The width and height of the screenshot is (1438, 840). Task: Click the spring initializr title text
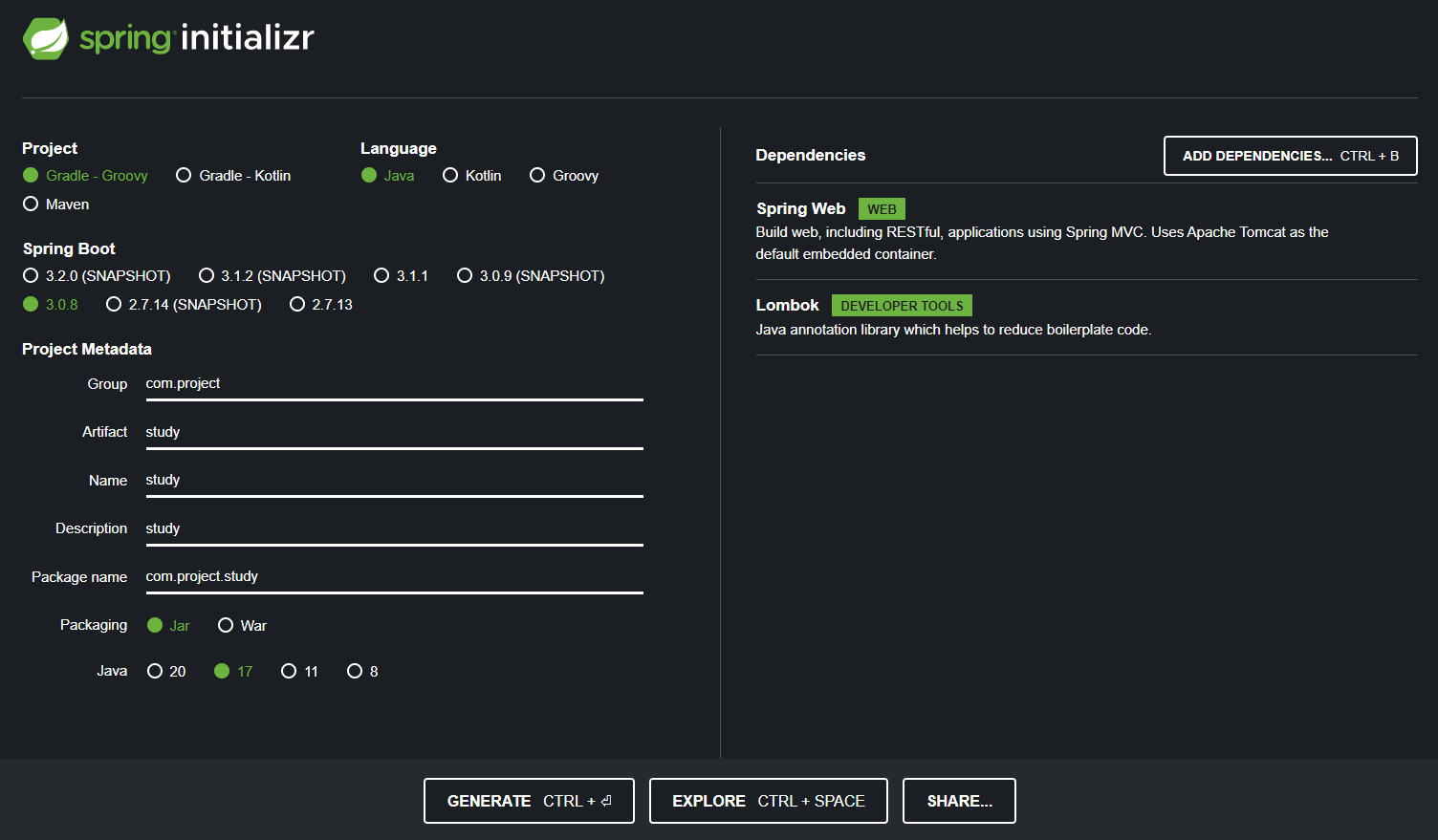[x=197, y=38]
